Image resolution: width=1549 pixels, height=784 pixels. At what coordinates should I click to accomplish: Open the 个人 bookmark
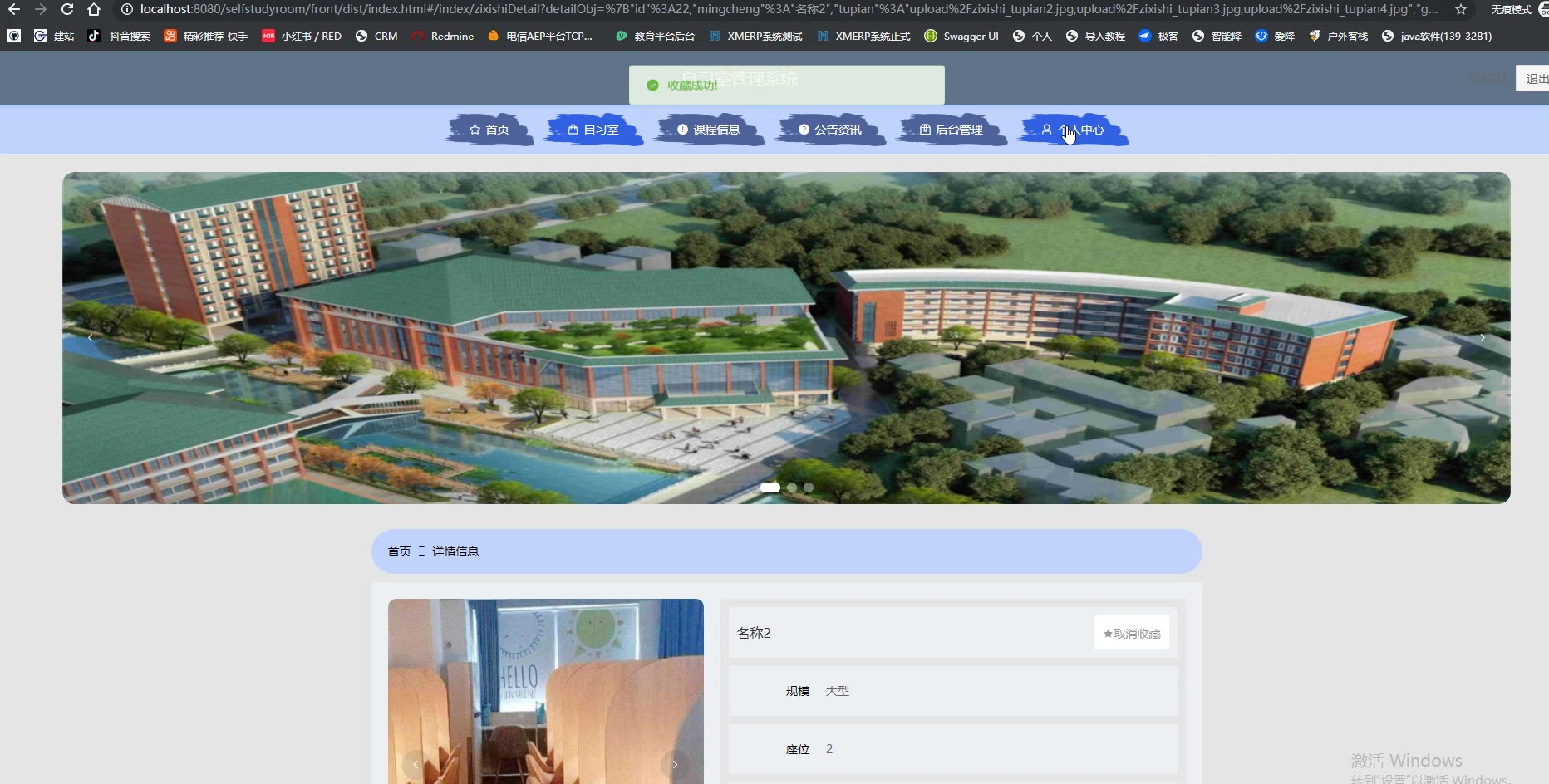point(1032,36)
